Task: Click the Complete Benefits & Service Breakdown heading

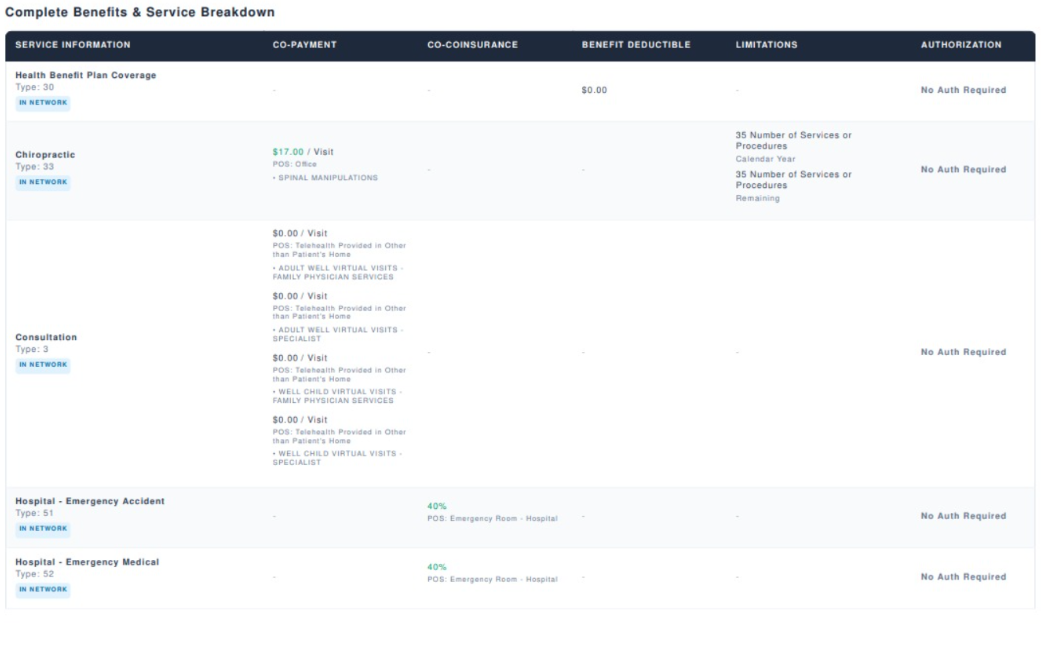Action: coord(140,12)
